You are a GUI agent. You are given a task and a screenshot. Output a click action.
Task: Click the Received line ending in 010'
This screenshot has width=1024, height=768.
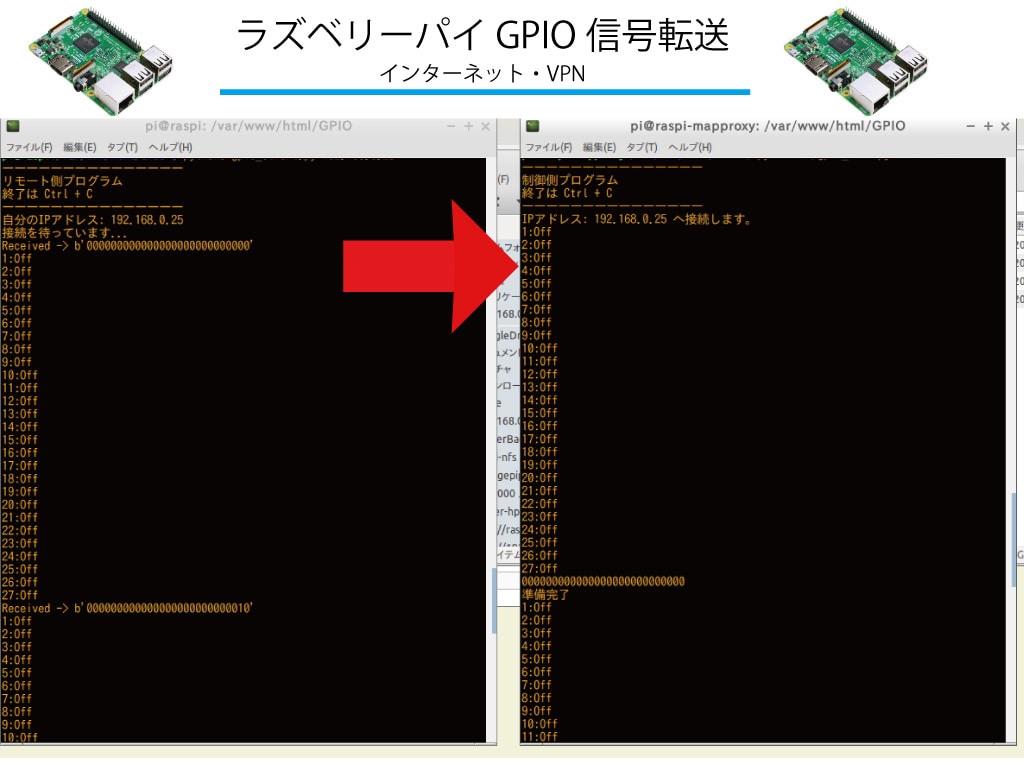point(127,608)
